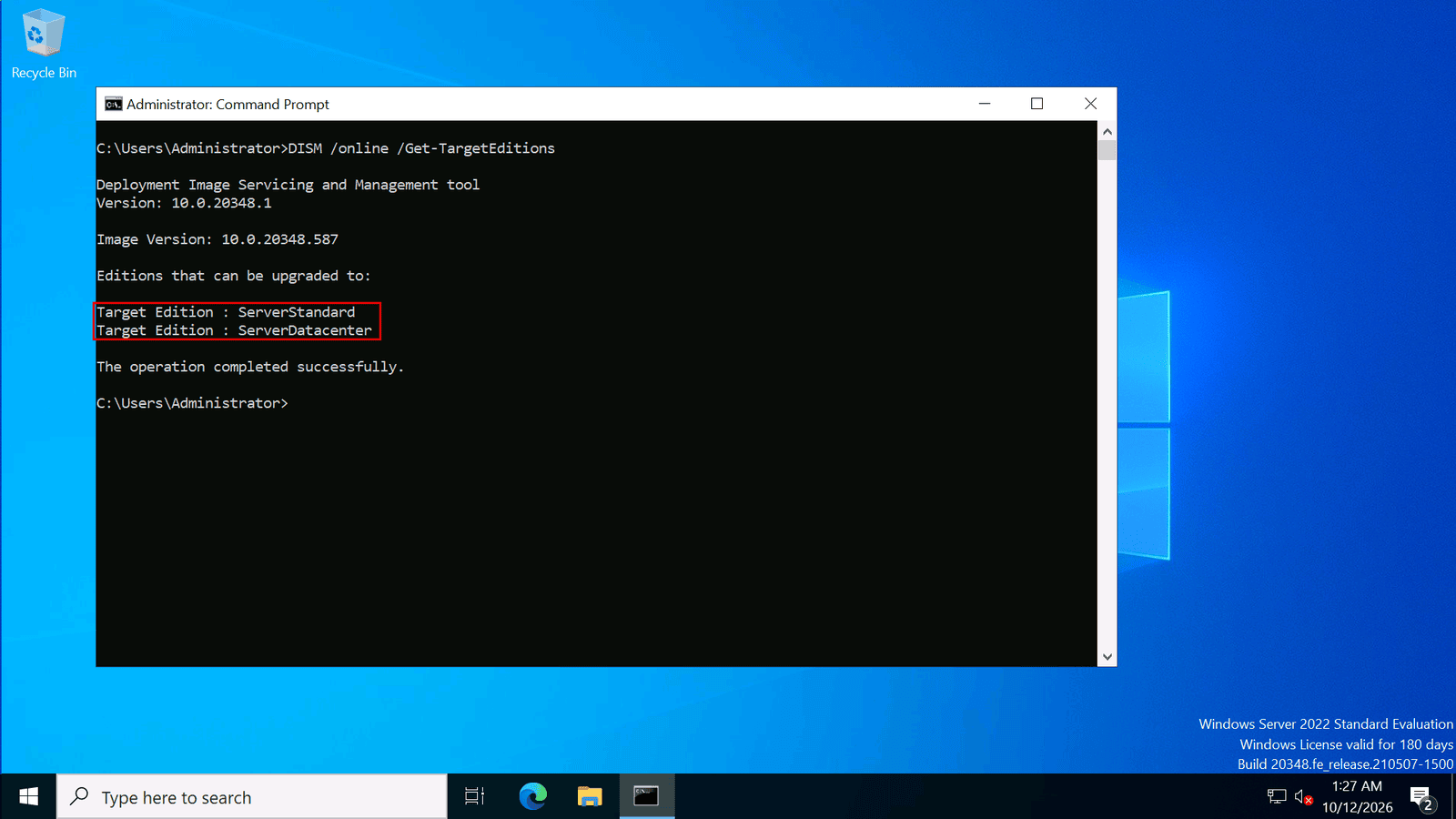This screenshot has height=819, width=1456.
Task: Close the Command Prompt window
Action: coord(1090,104)
